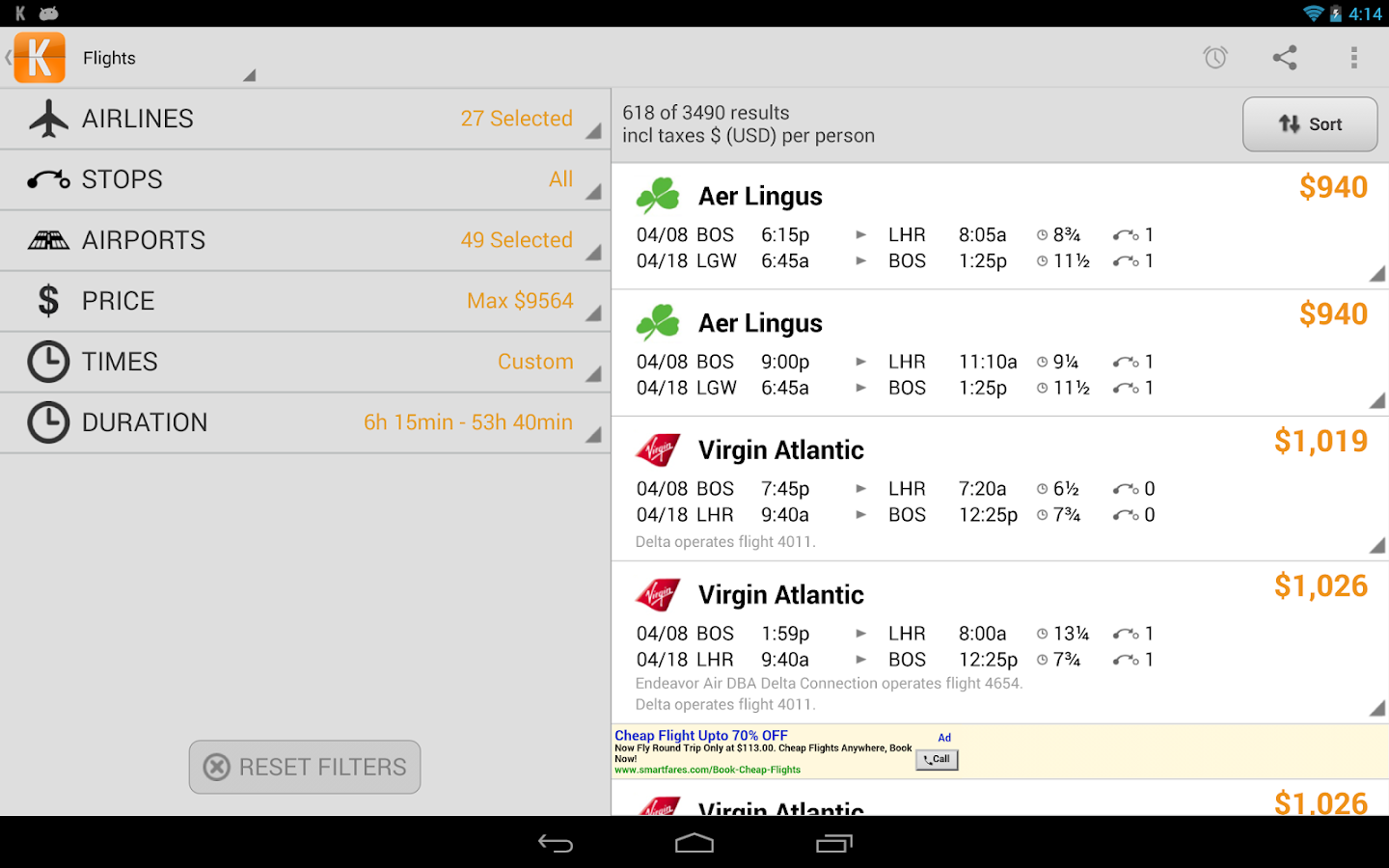The width and height of the screenshot is (1389, 868).
Task: Tap the Android home navigation button
Action: 694,842
